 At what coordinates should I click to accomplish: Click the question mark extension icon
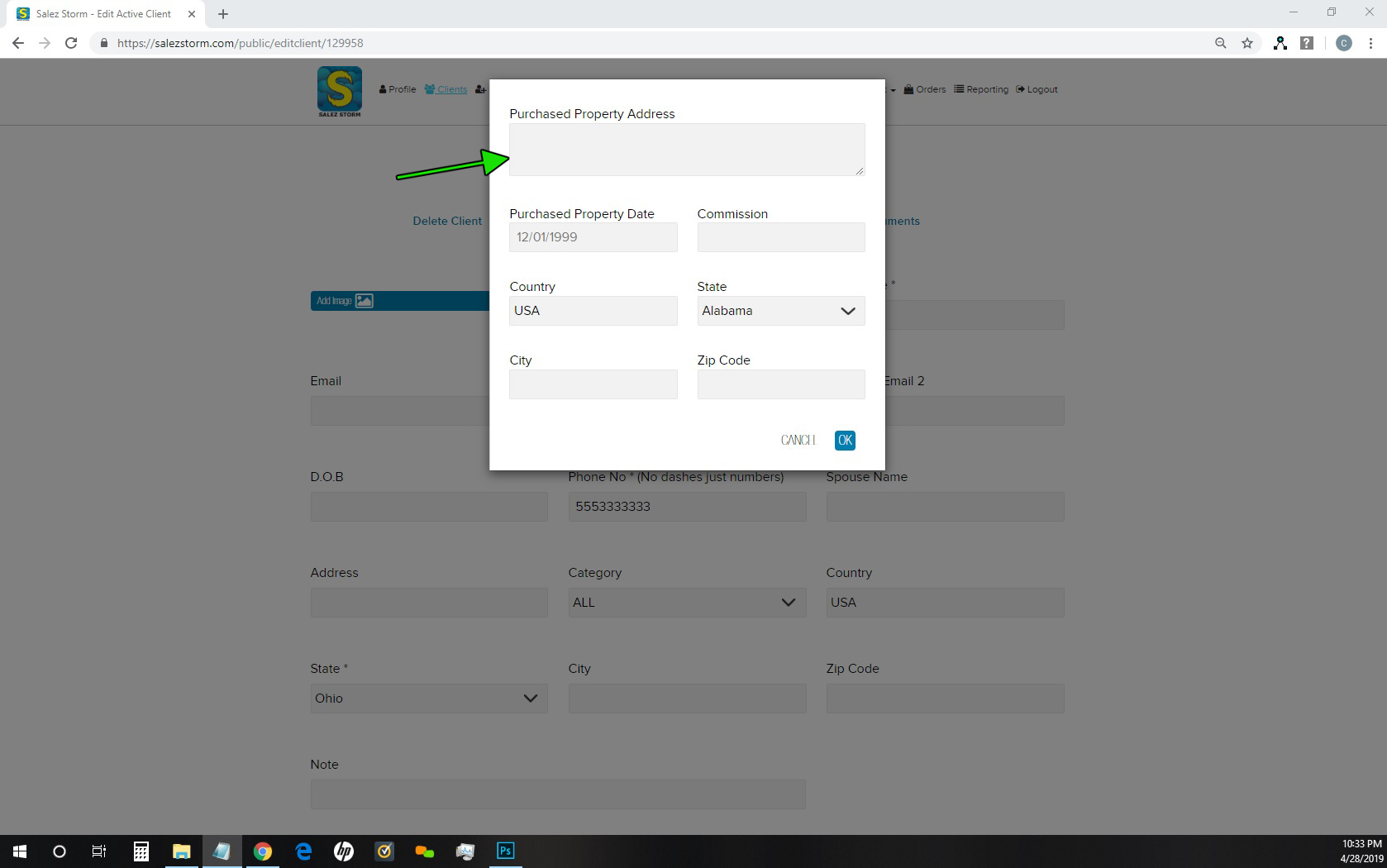click(1307, 43)
